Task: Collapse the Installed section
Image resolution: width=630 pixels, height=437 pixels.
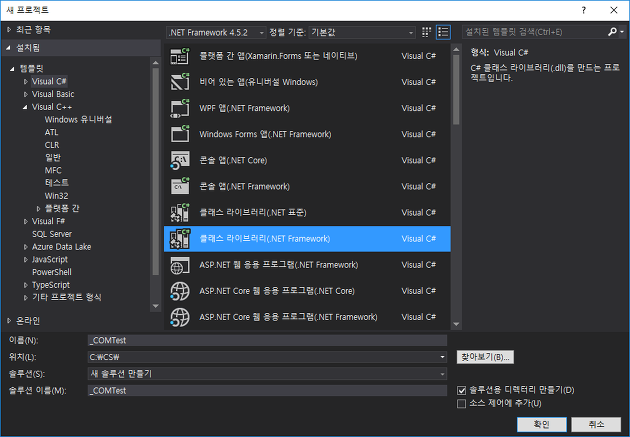Action: (x=9, y=48)
